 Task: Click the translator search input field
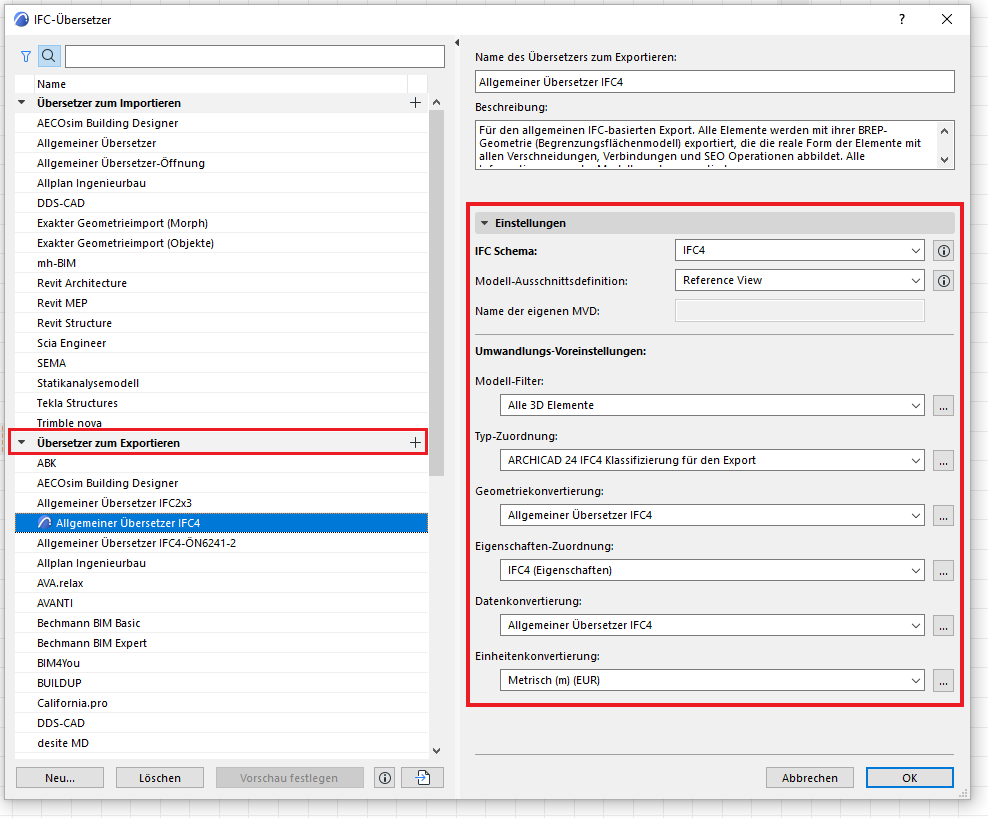254,56
